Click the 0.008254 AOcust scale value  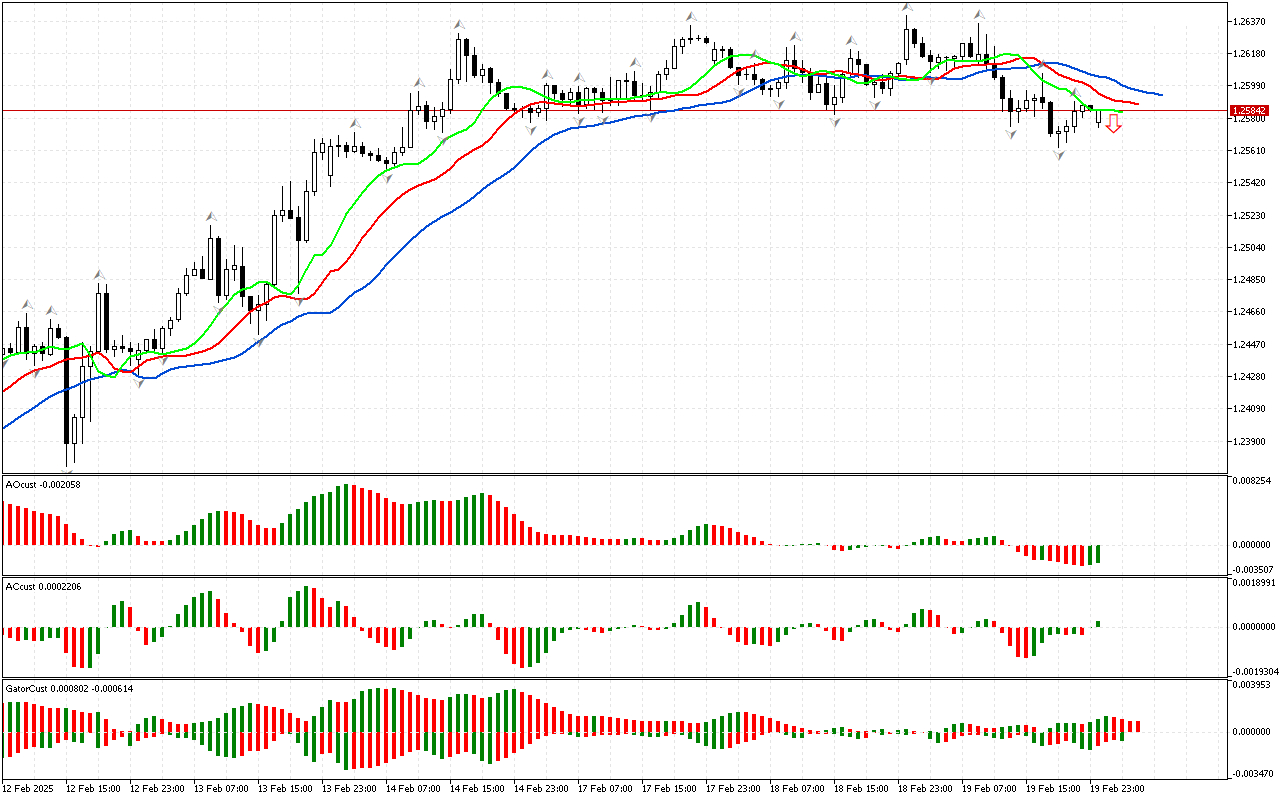(x=1252, y=481)
